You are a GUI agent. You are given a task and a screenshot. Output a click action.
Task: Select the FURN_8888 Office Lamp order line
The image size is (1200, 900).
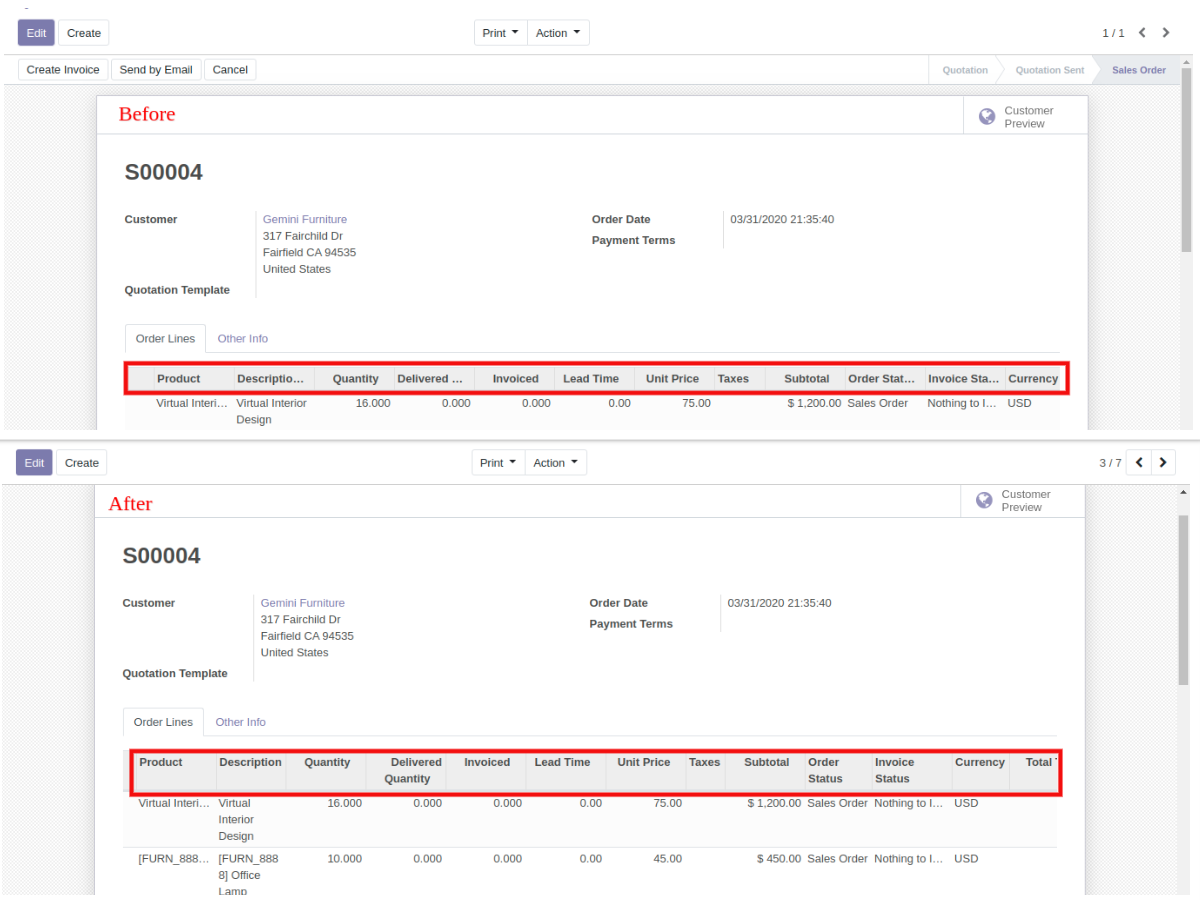click(174, 859)
